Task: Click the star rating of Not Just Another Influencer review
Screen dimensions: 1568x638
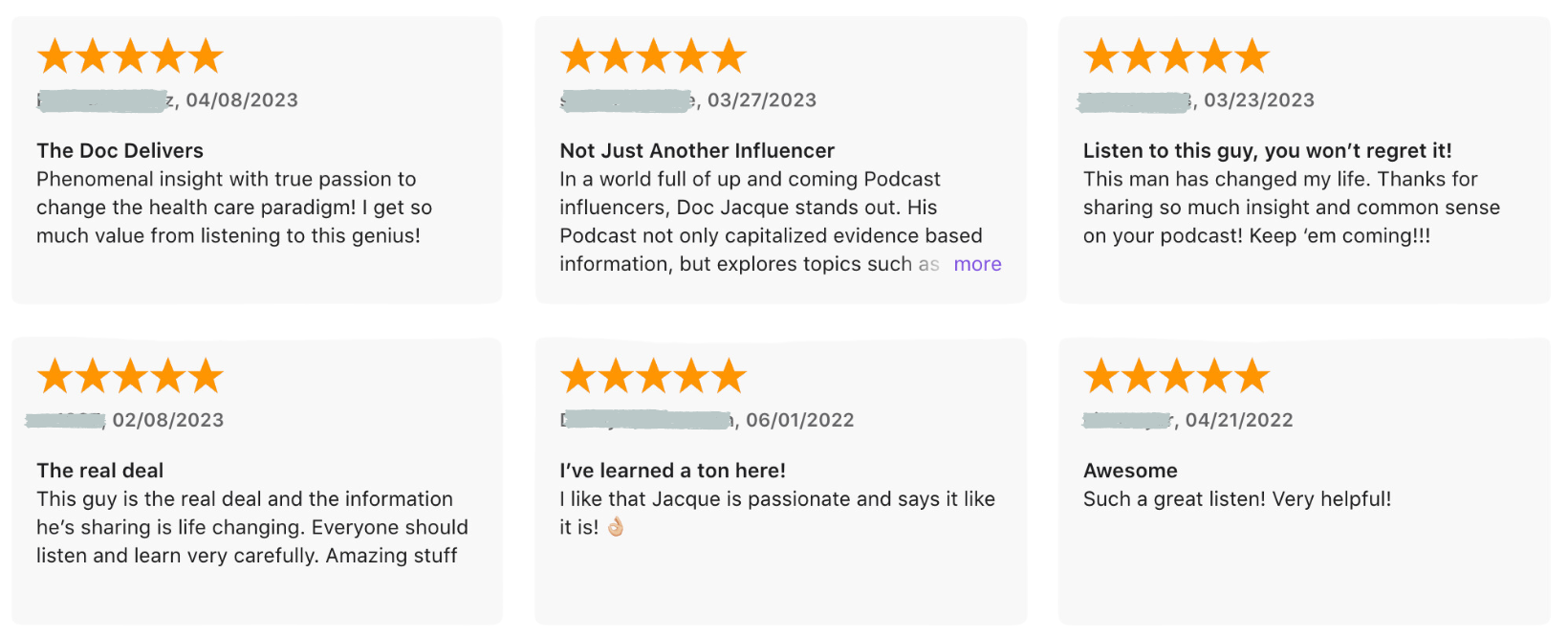Action: (653, 56)
